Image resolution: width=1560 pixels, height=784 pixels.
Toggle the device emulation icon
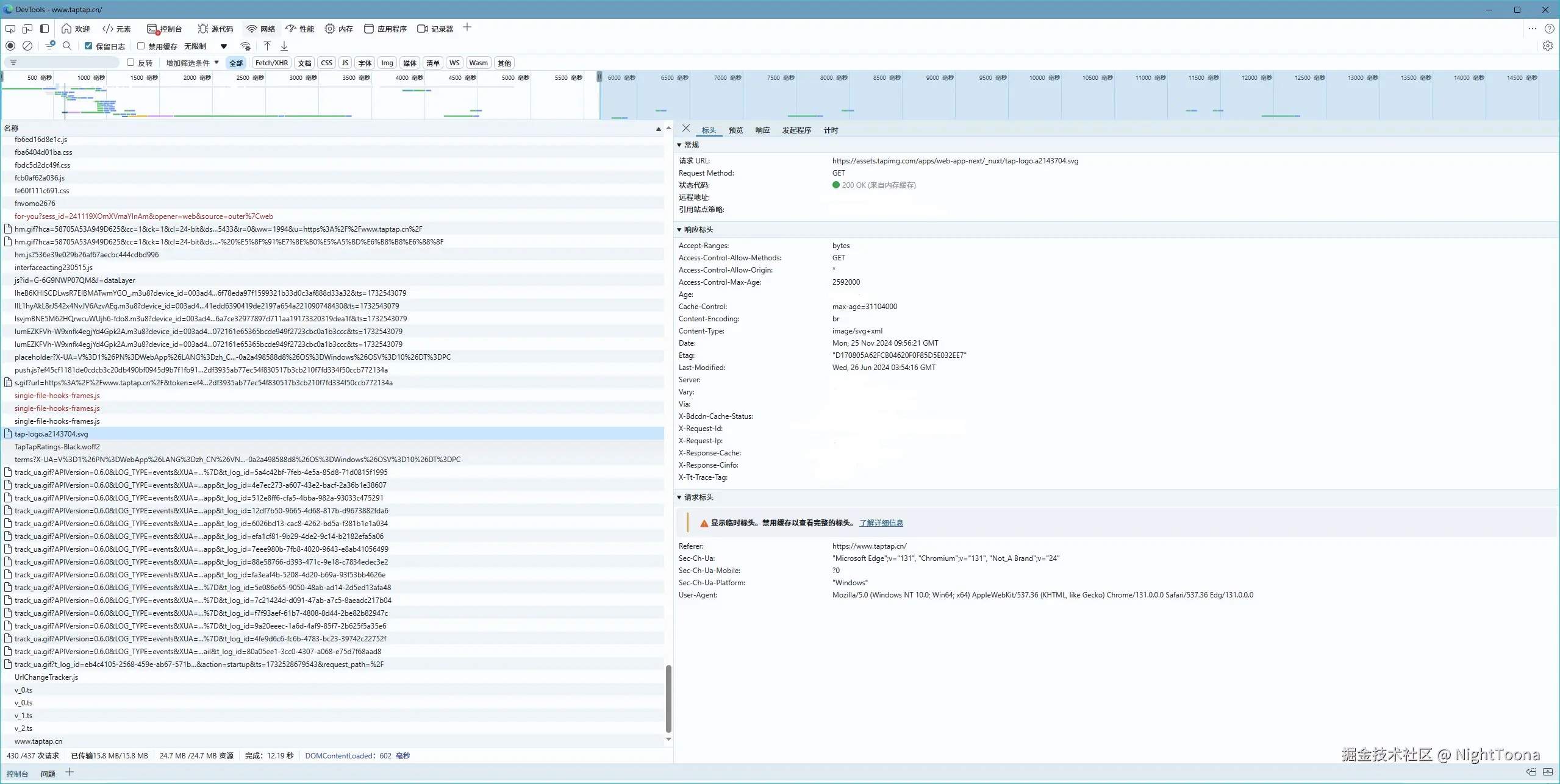tap(27, 29)
